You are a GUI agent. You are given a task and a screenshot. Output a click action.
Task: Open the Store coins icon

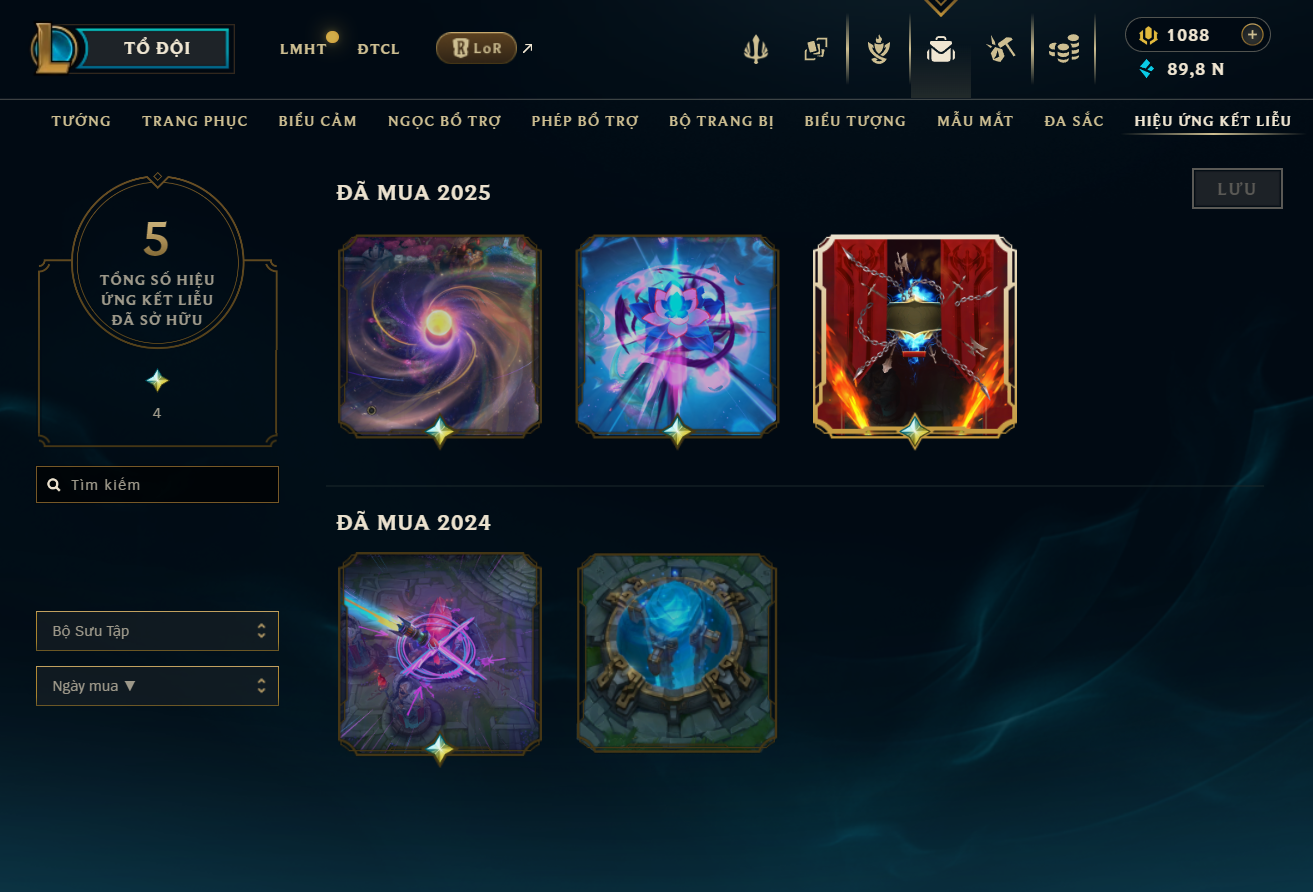coord(1064,49)
